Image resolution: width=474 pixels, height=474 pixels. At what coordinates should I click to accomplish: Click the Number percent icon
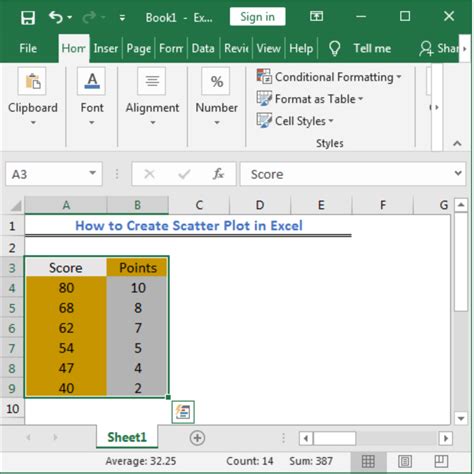pyautogui.click(x=216, y=81)
